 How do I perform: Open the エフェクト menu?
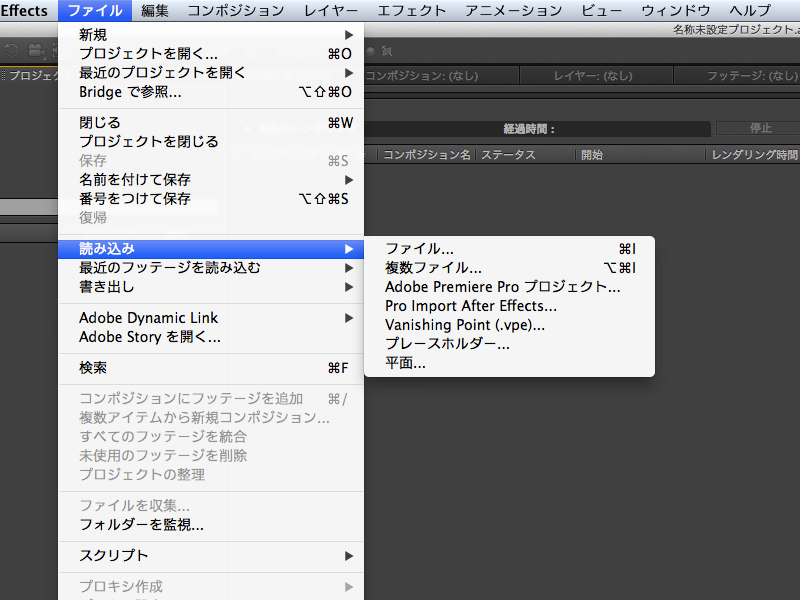click(411, 10)
